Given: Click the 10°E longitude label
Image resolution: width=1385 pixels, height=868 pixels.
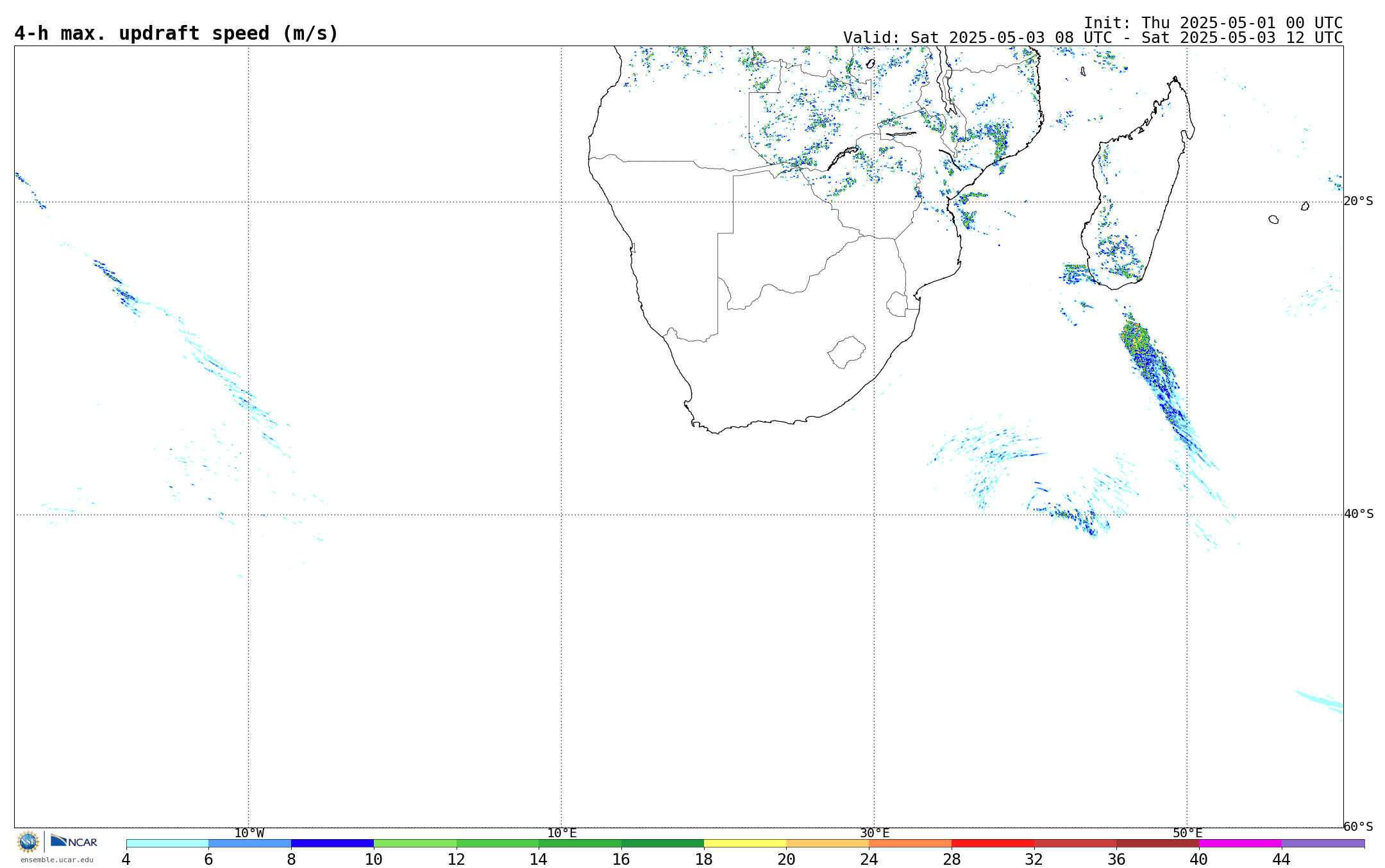Looking at the screenshot, I should 562,833.
